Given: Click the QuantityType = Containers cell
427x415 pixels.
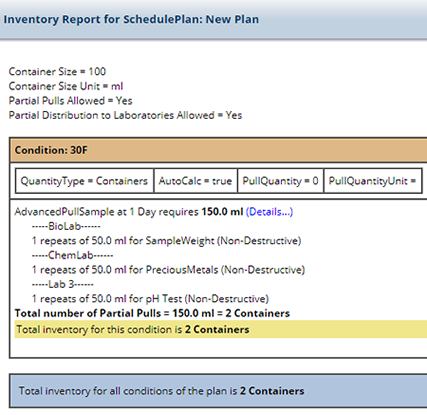Looking at the screenshot, I should pos(84,181).
